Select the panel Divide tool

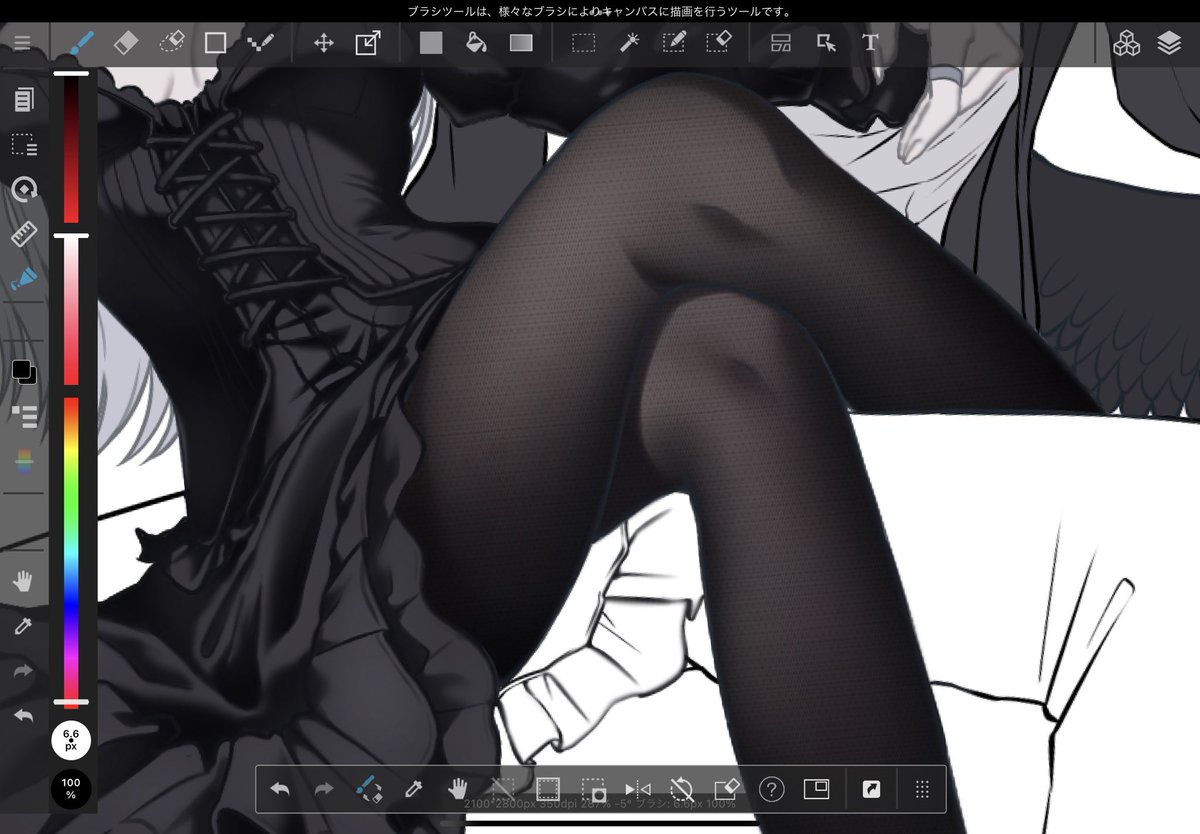click(781, 43)
